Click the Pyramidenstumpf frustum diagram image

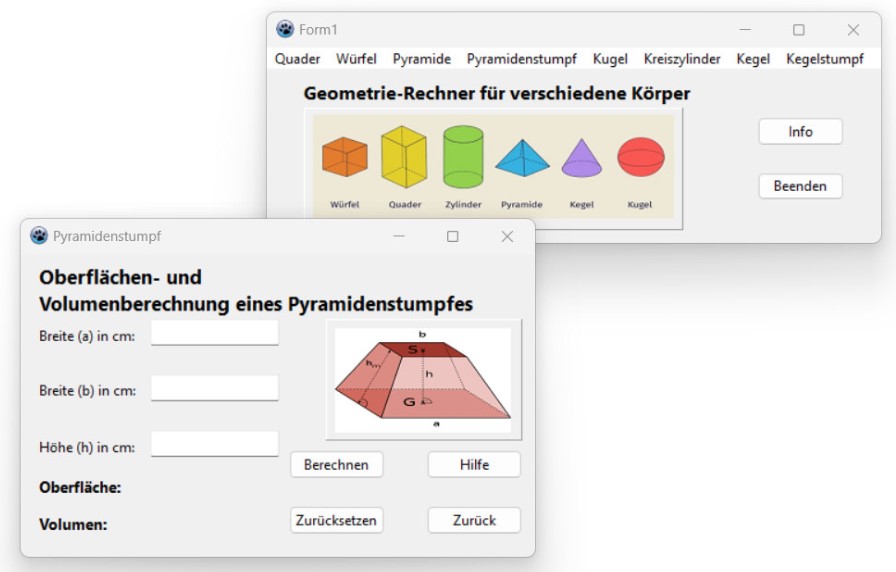[423, 380]
